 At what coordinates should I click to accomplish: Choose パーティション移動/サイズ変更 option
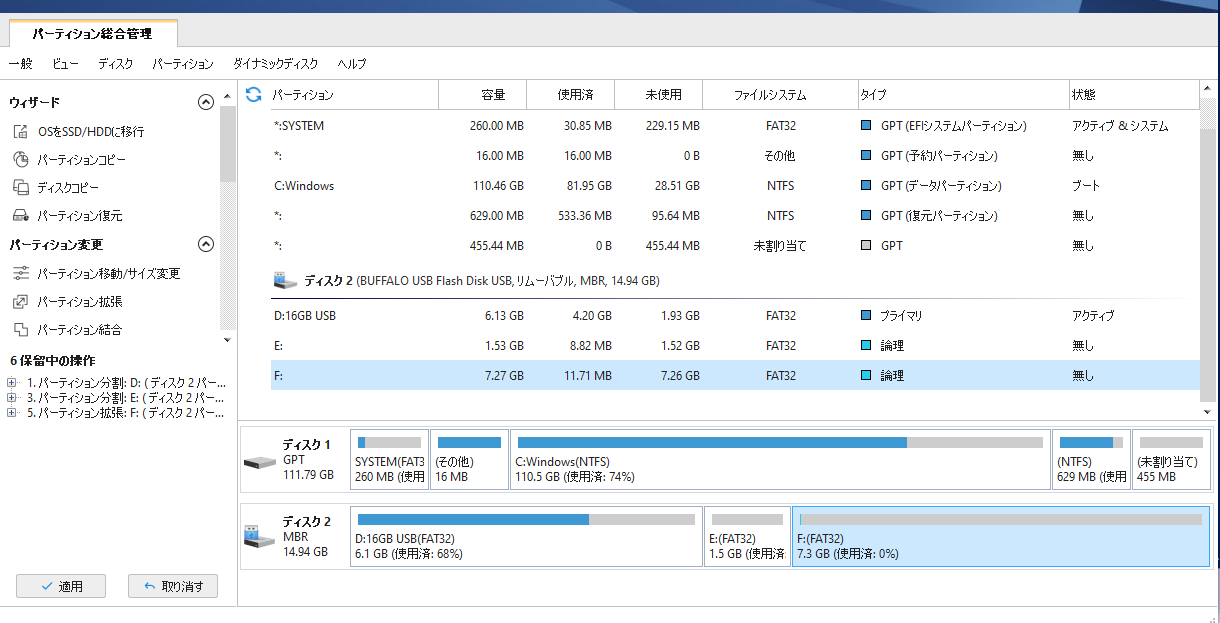click(109, 273)
